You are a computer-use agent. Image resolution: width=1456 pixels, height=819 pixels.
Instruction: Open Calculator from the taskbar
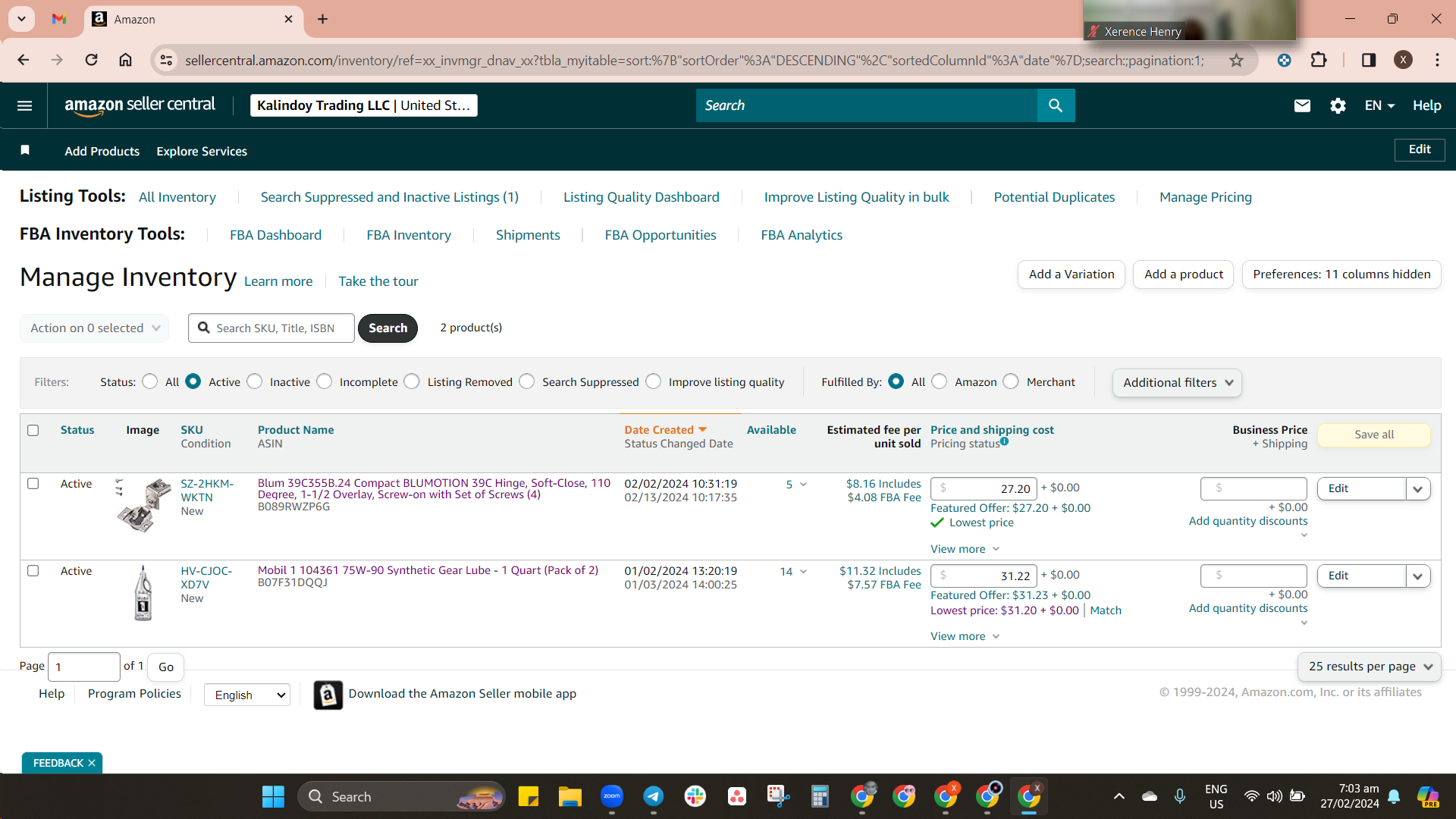pyautogui.click(x=820, y=796)
